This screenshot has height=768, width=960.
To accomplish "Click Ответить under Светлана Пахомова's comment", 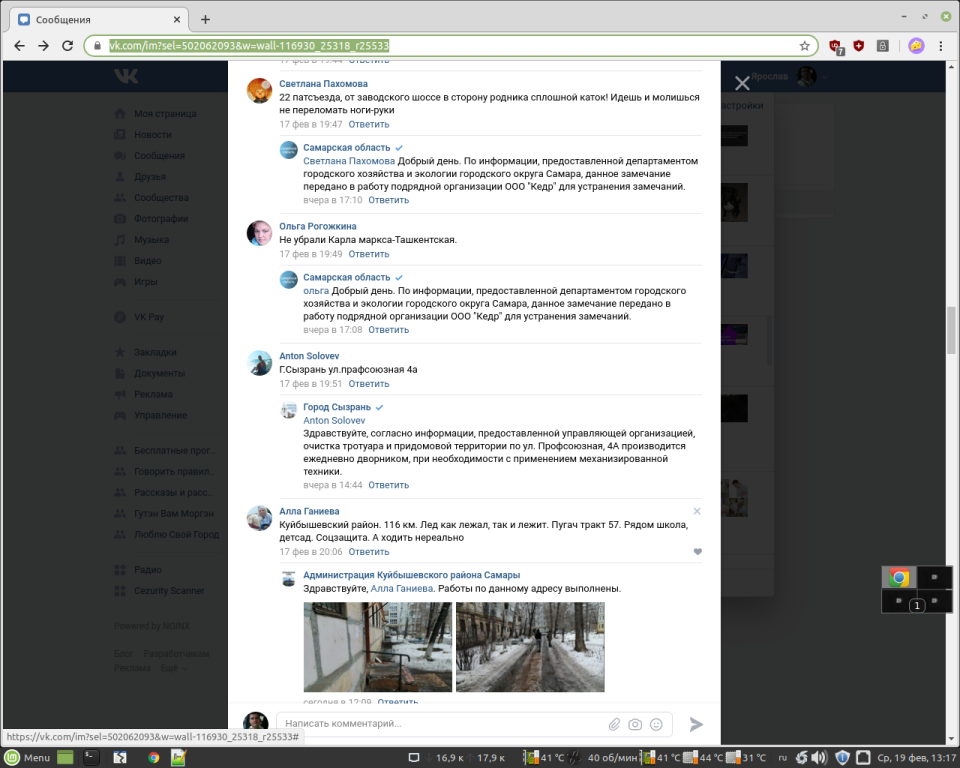I will pos(368,125).
